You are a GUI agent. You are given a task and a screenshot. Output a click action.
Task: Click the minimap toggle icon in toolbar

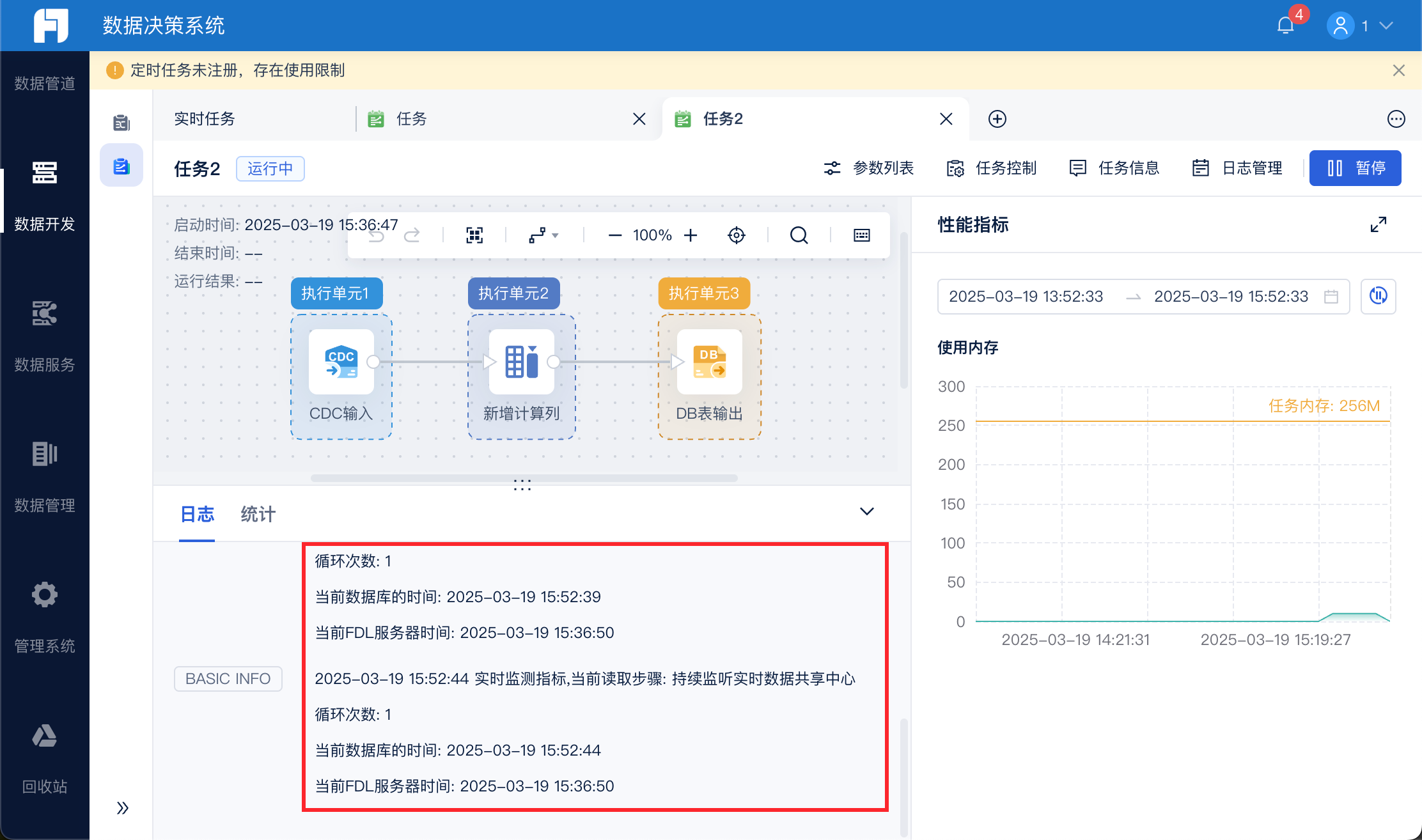(861, 235)
